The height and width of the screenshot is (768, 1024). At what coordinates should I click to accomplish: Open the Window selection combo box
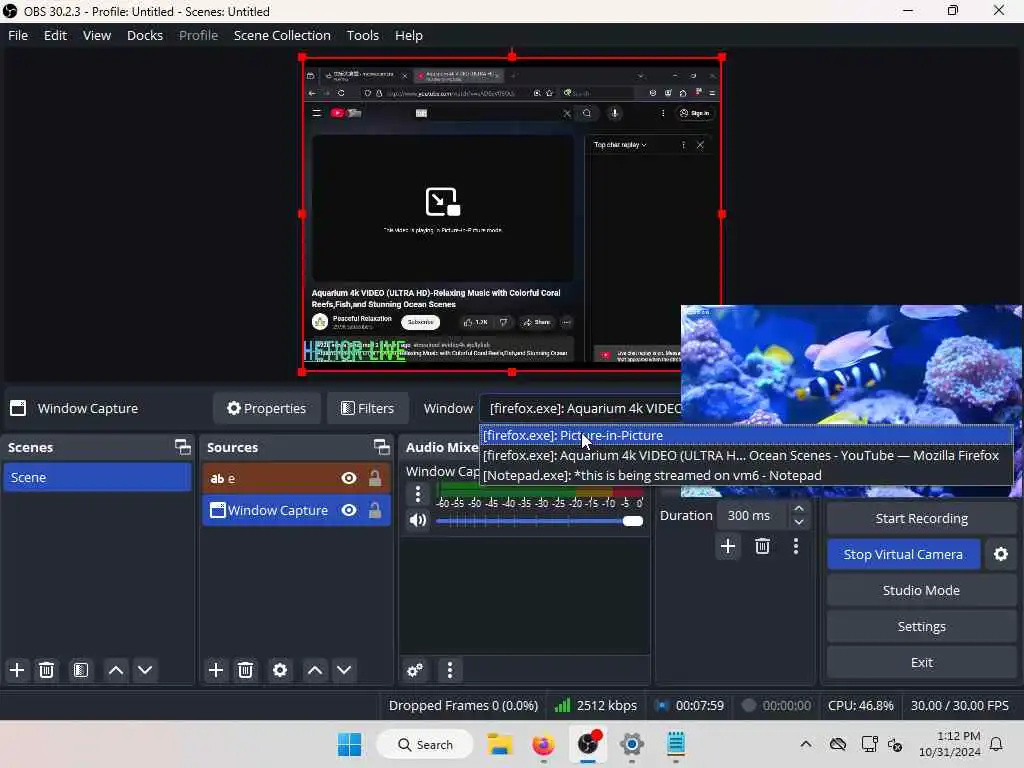pos(581,408)
